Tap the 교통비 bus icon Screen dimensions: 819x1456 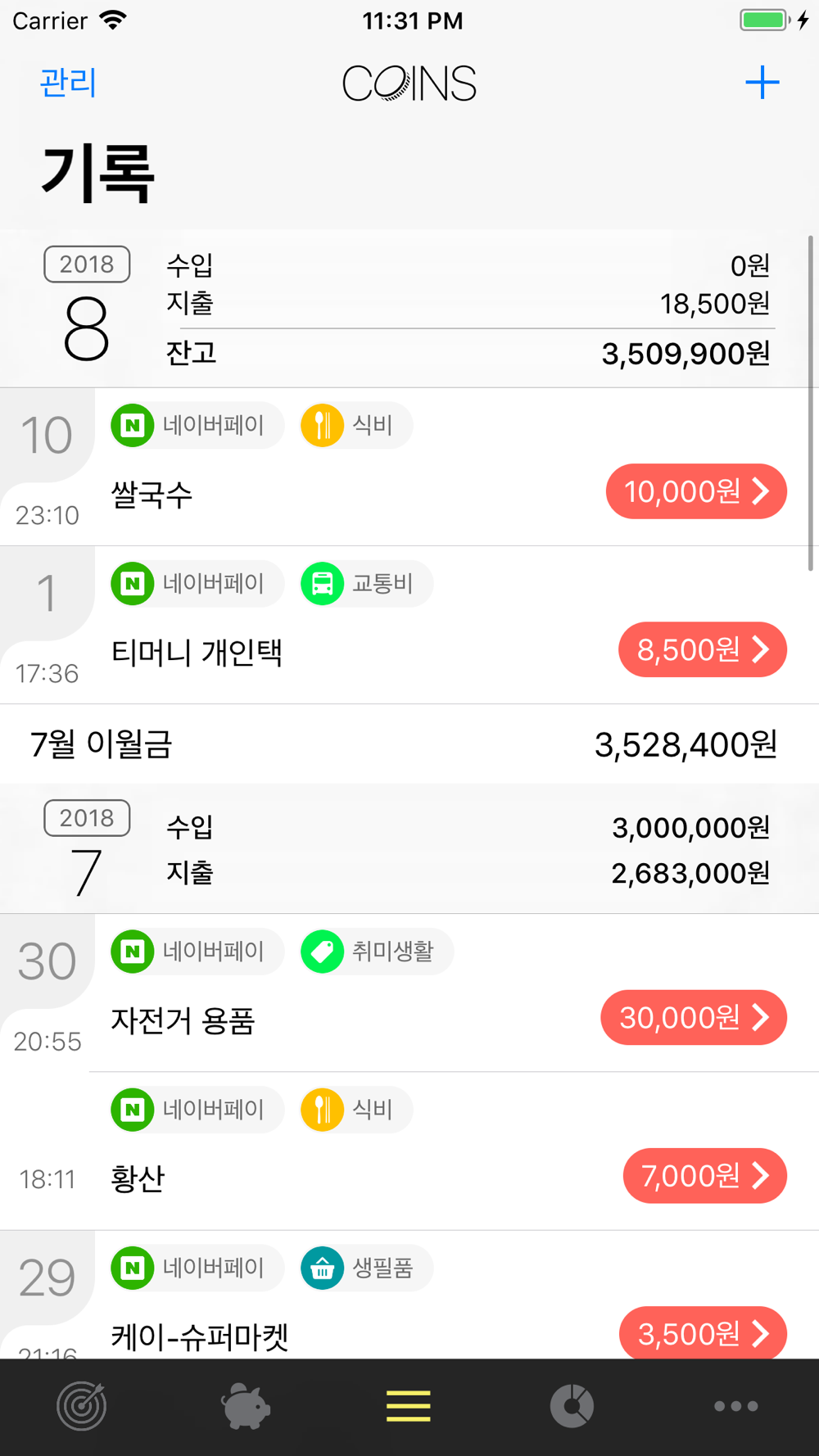323,584
